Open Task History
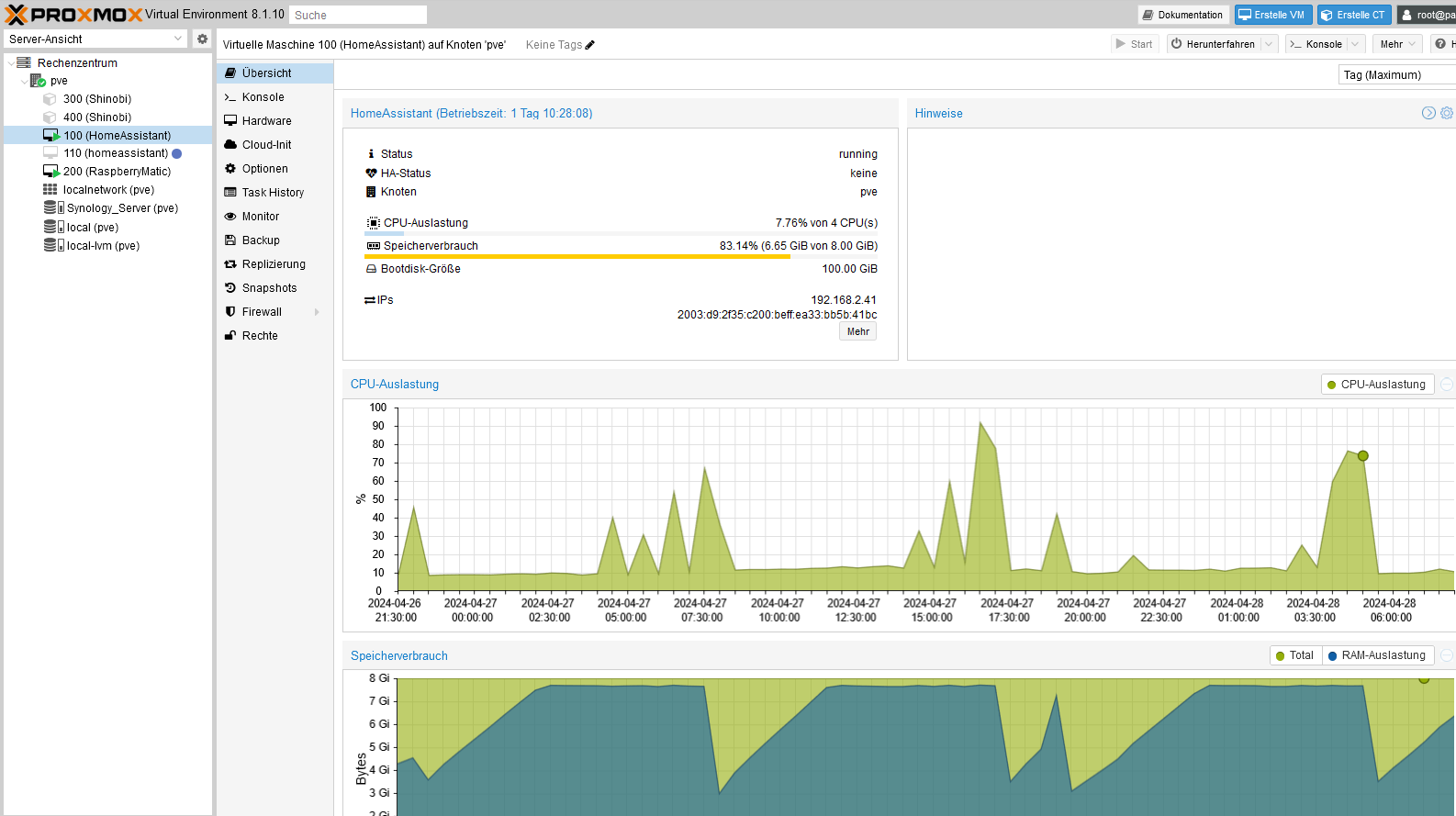The image size is (1456, 816). 275,193
